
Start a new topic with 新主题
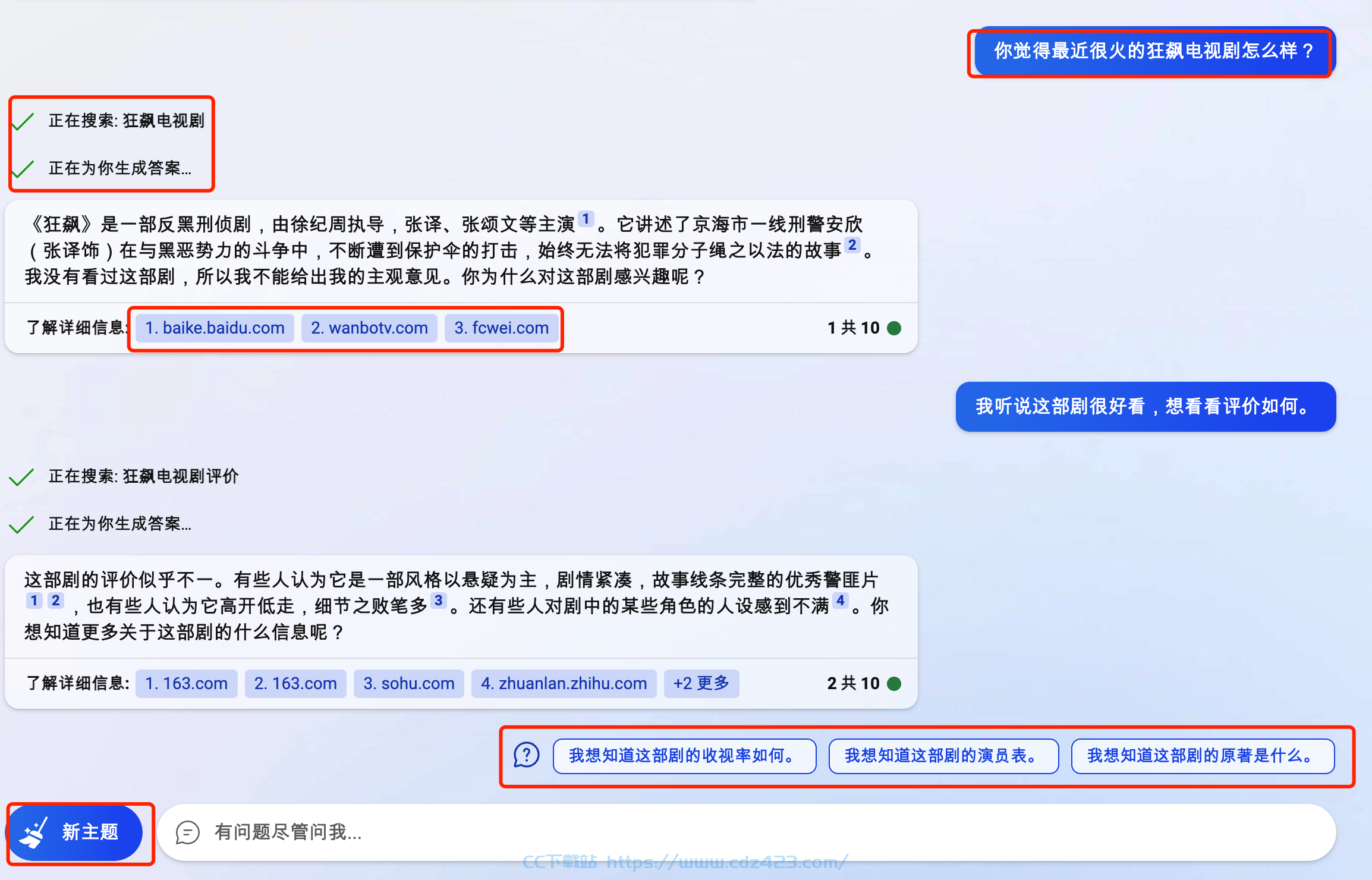pyautogui.click(x=75, y=832)
